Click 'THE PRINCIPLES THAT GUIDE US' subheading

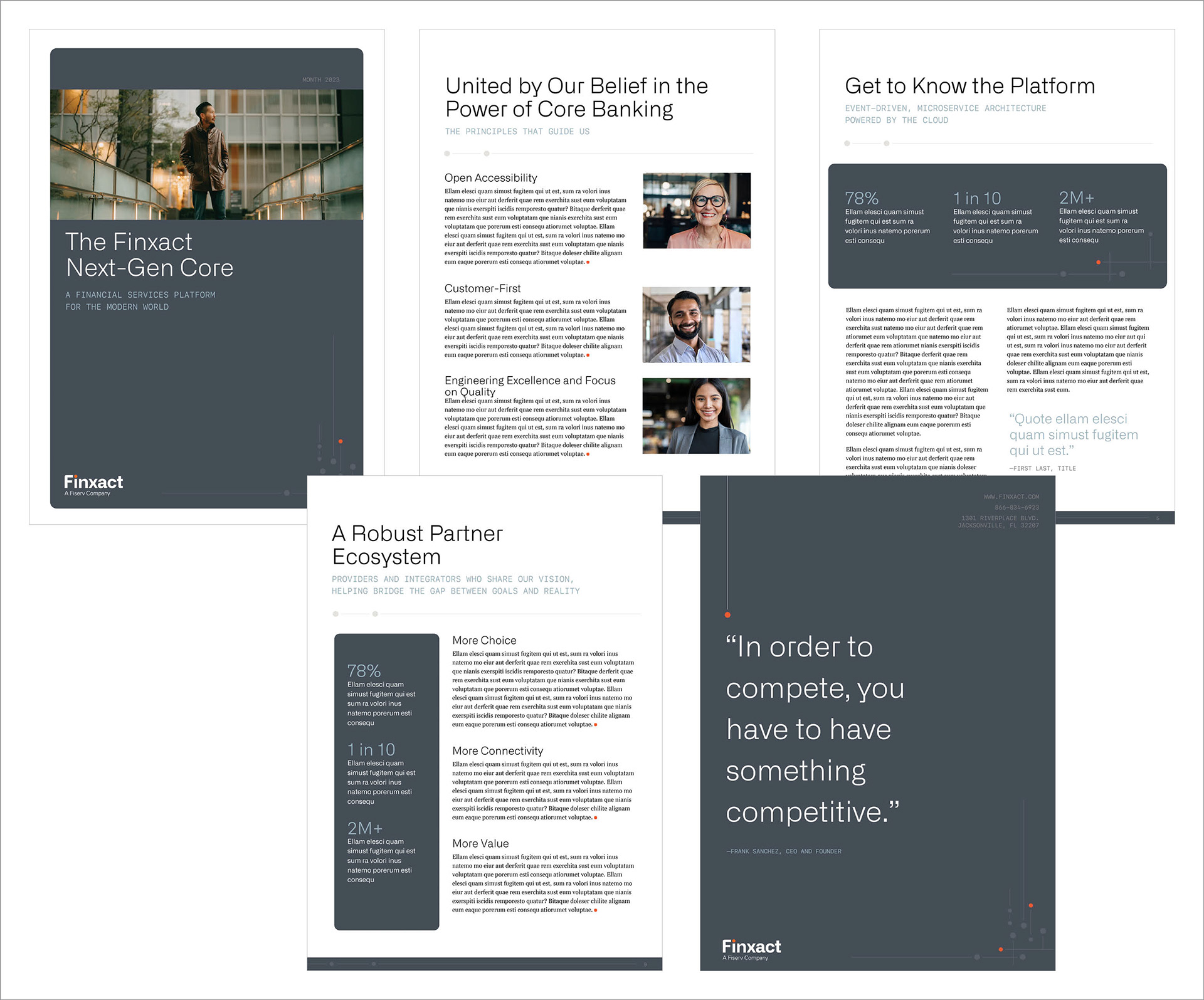click(x=517, y=132)
